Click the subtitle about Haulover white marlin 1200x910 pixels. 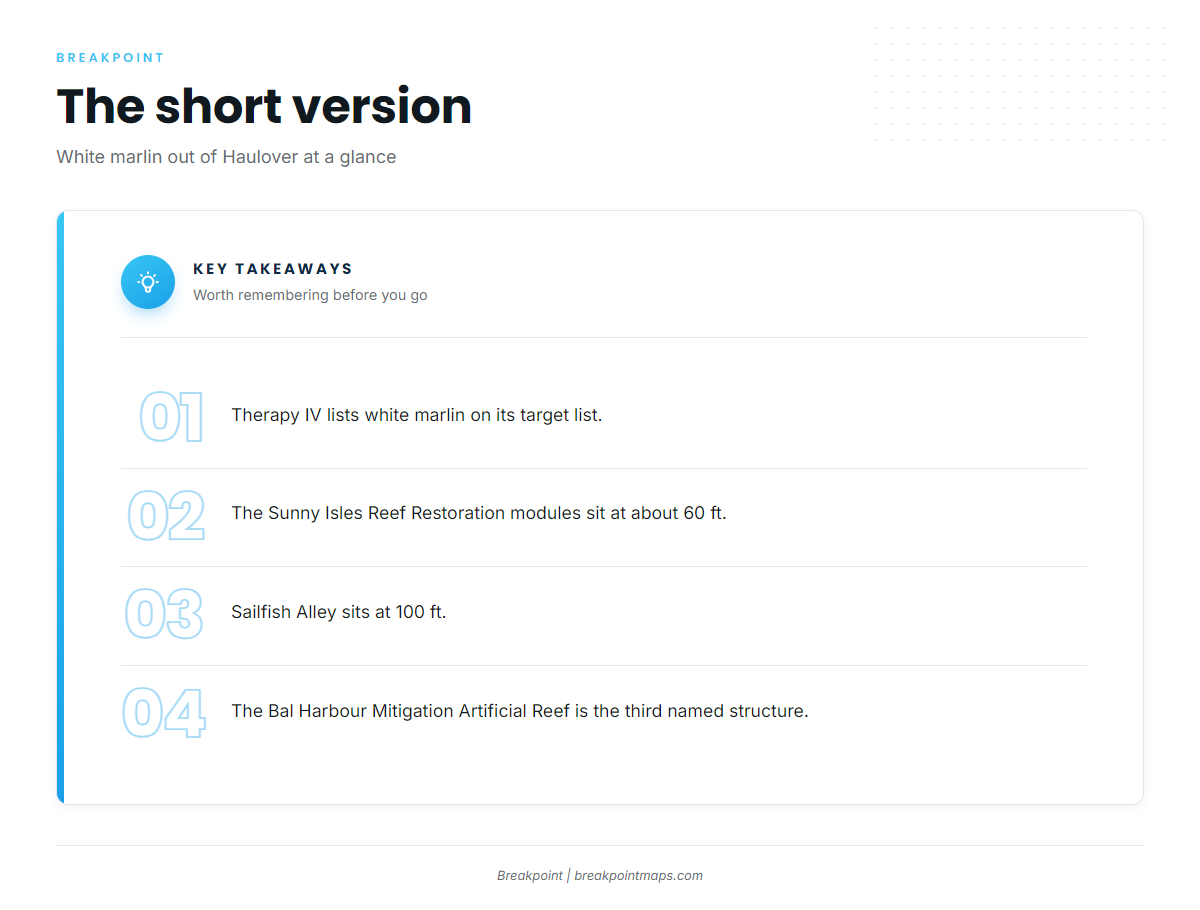[226, 157]
